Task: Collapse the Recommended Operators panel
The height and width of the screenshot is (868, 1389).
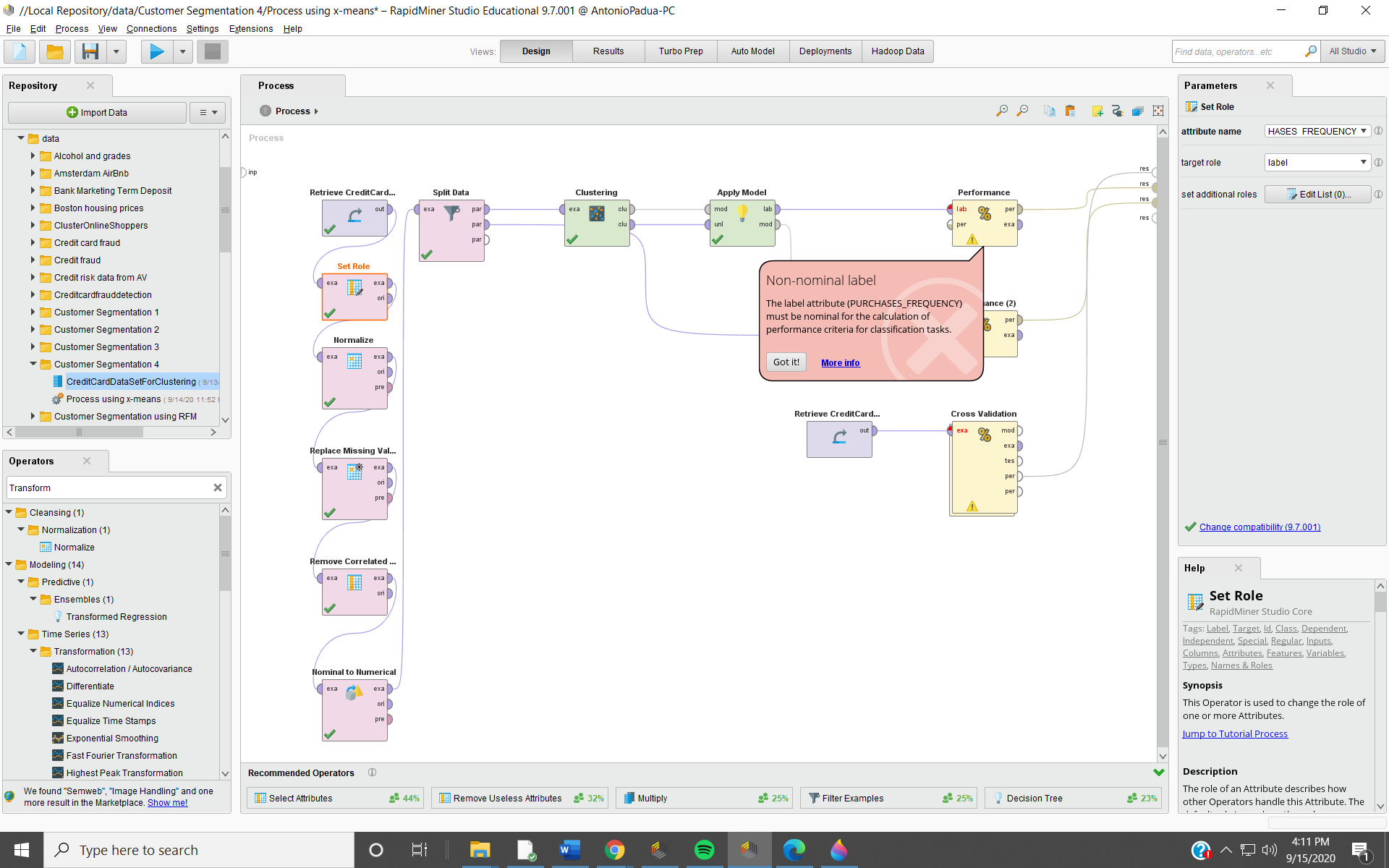Action: (1158, 773)
